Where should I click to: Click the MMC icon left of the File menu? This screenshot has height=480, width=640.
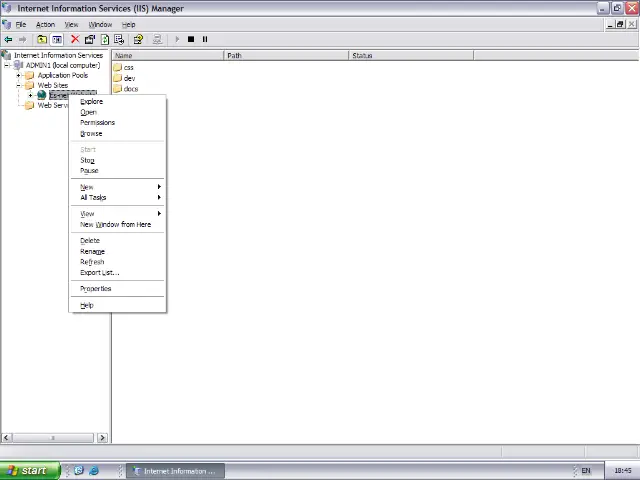click(x=7, y=24)
